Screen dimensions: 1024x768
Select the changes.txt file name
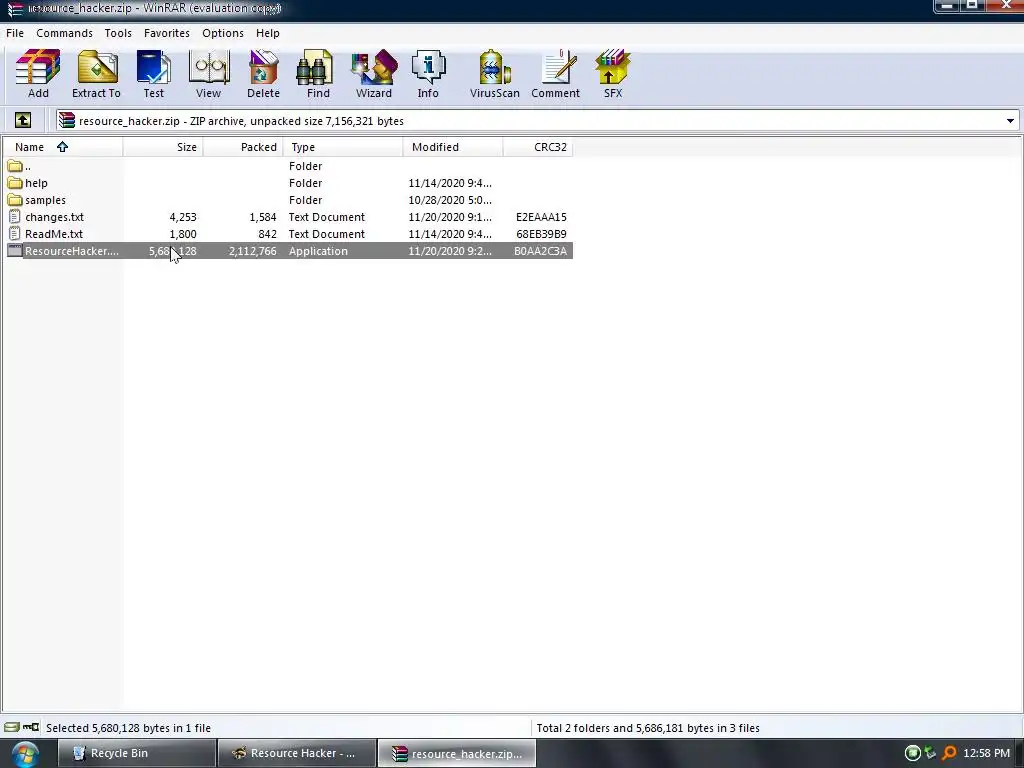[54, 217]
